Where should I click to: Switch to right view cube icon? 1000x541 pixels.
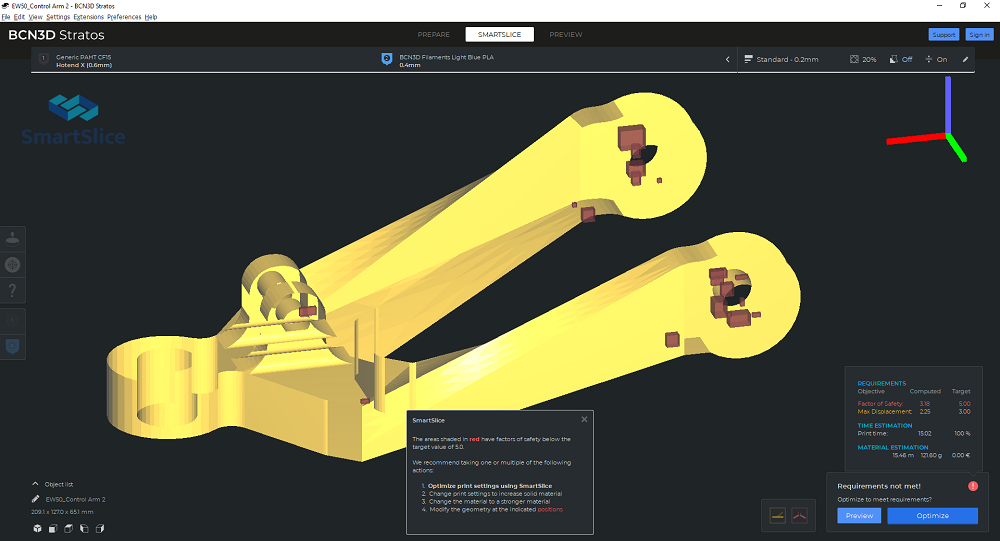click(99, 528)
